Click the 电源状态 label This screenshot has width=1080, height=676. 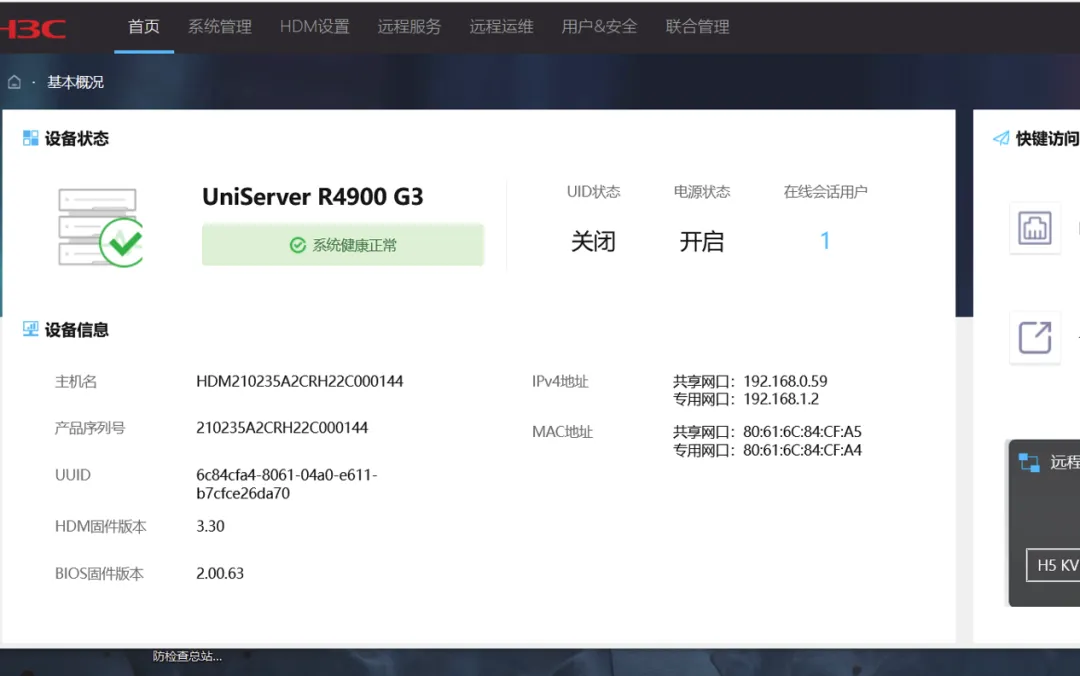click(701, 192)
